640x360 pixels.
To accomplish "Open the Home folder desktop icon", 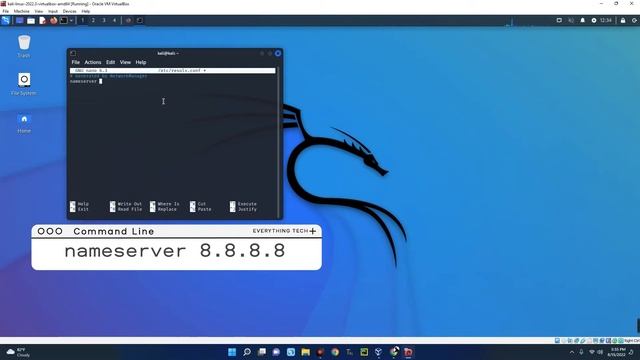I will tap(24, 123).
